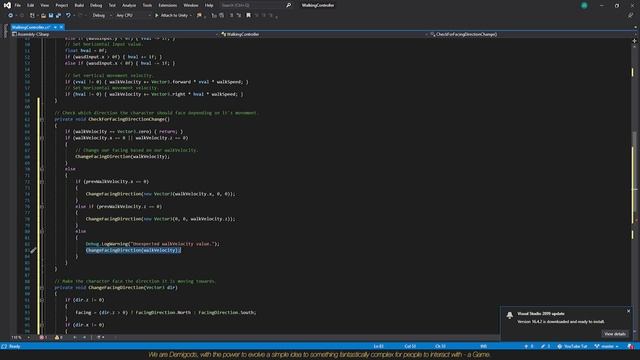Viewport: 640px width, 360px height.
Task: Click Attach to Unity play button
Action: [x=171, y=16]
